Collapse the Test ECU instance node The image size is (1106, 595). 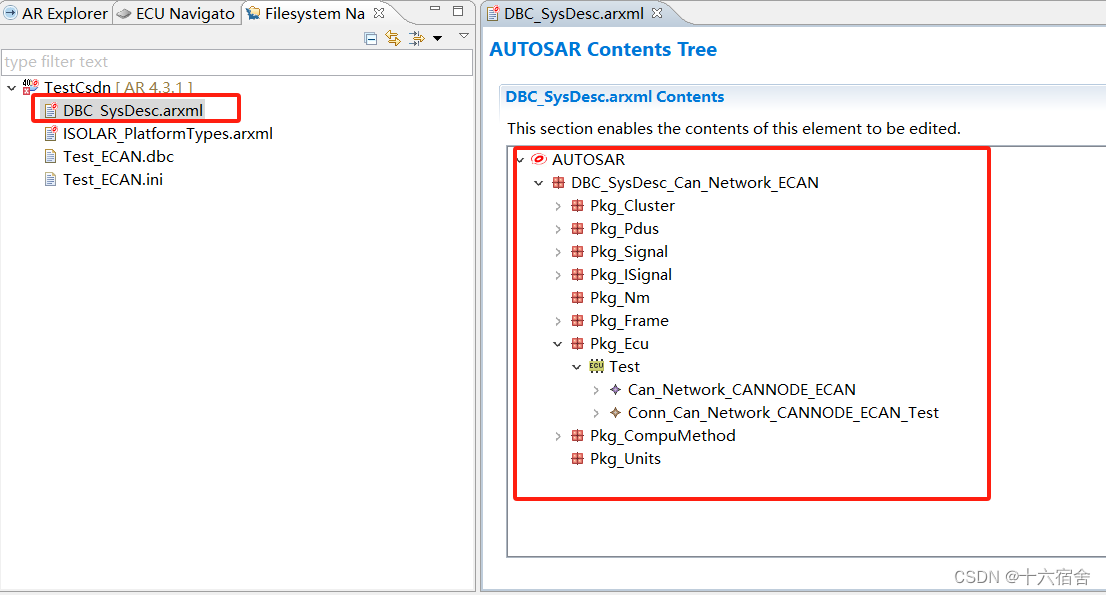[x=576, y=367]
